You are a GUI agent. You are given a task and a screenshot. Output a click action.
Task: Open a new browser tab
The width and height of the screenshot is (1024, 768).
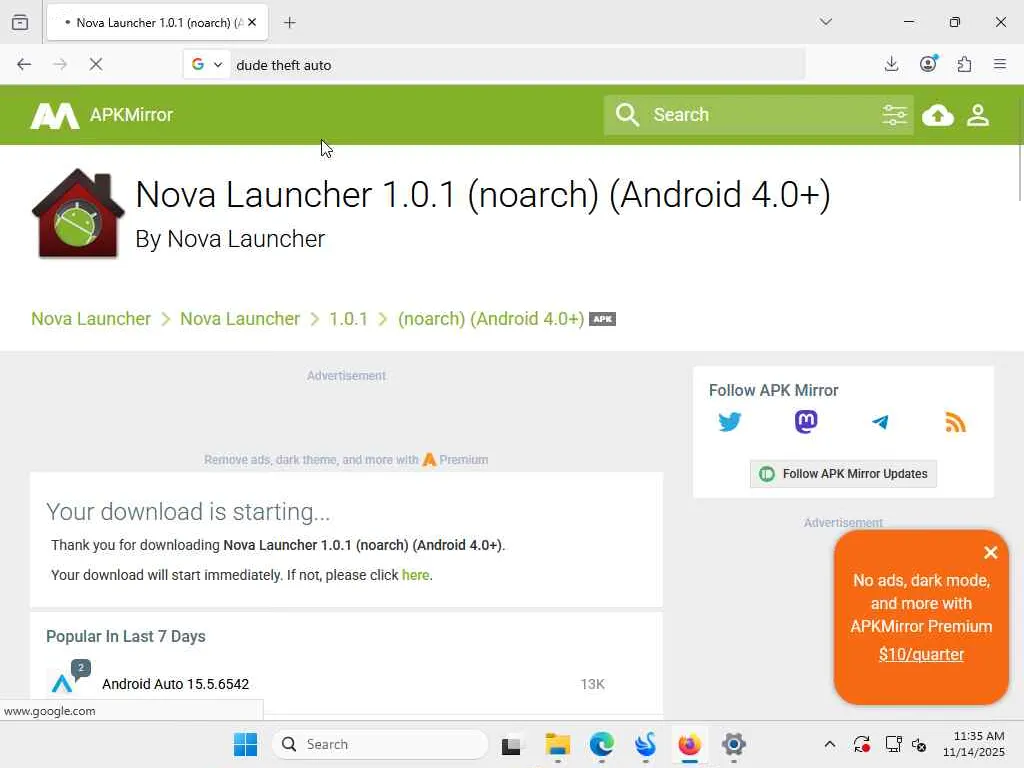tap(289, 23)
